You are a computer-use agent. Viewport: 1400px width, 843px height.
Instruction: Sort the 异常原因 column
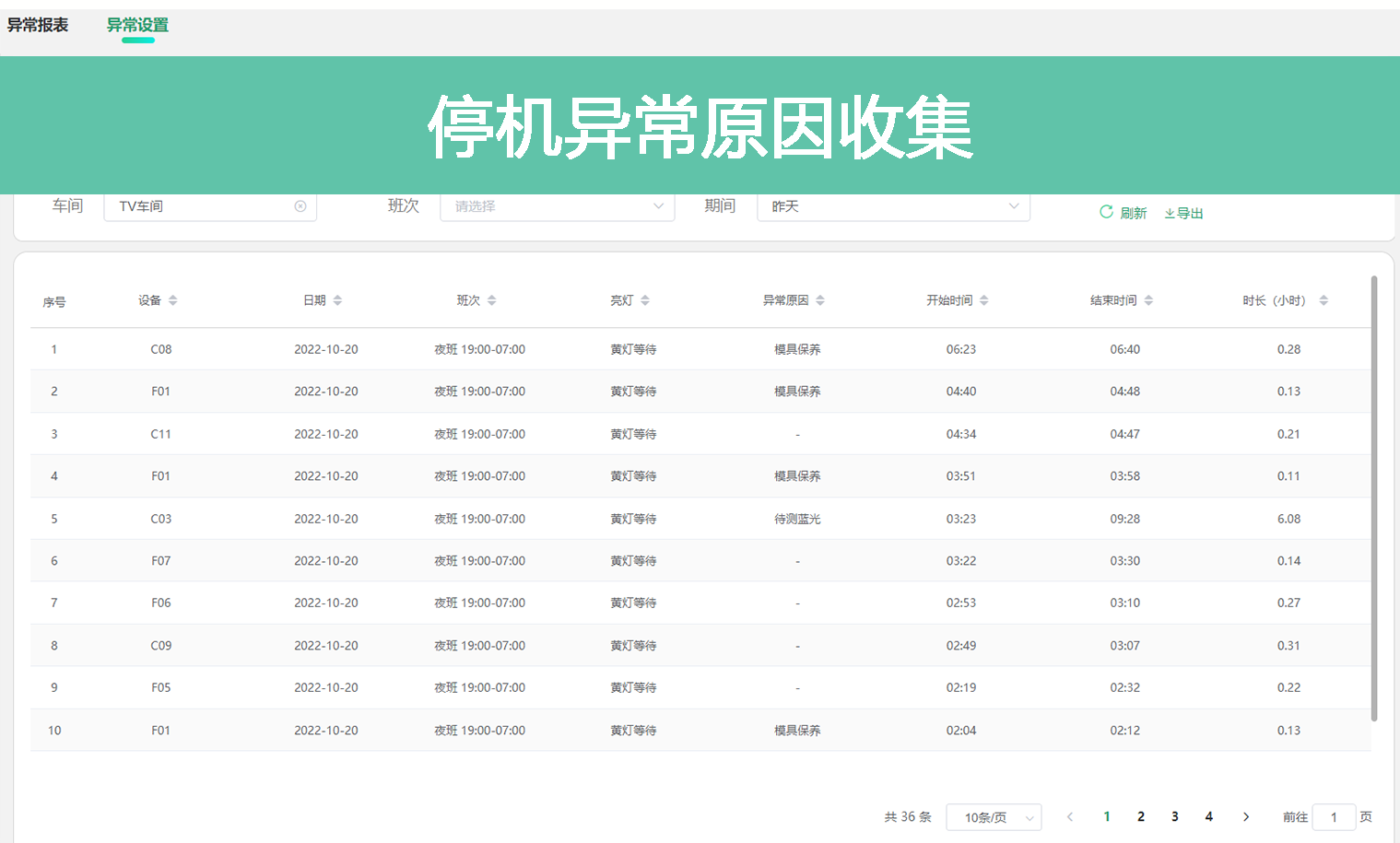[820, 299]
